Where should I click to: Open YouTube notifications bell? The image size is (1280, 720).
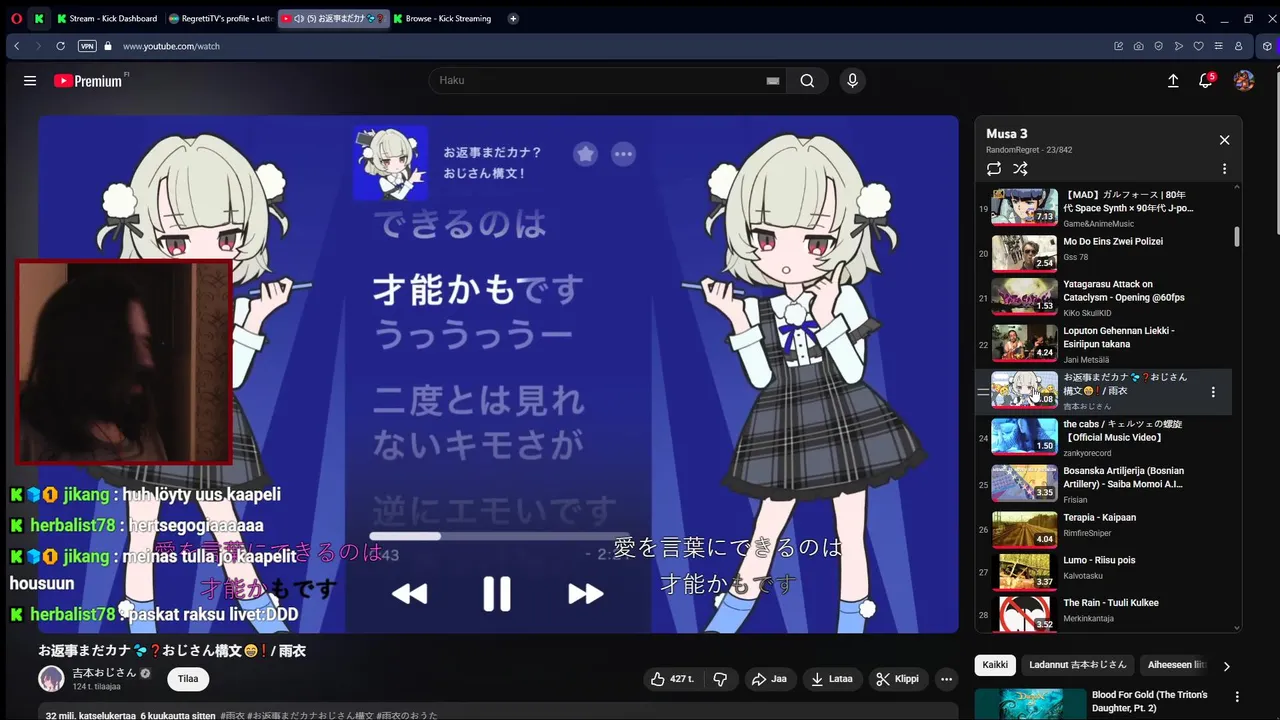(1206, 81)
